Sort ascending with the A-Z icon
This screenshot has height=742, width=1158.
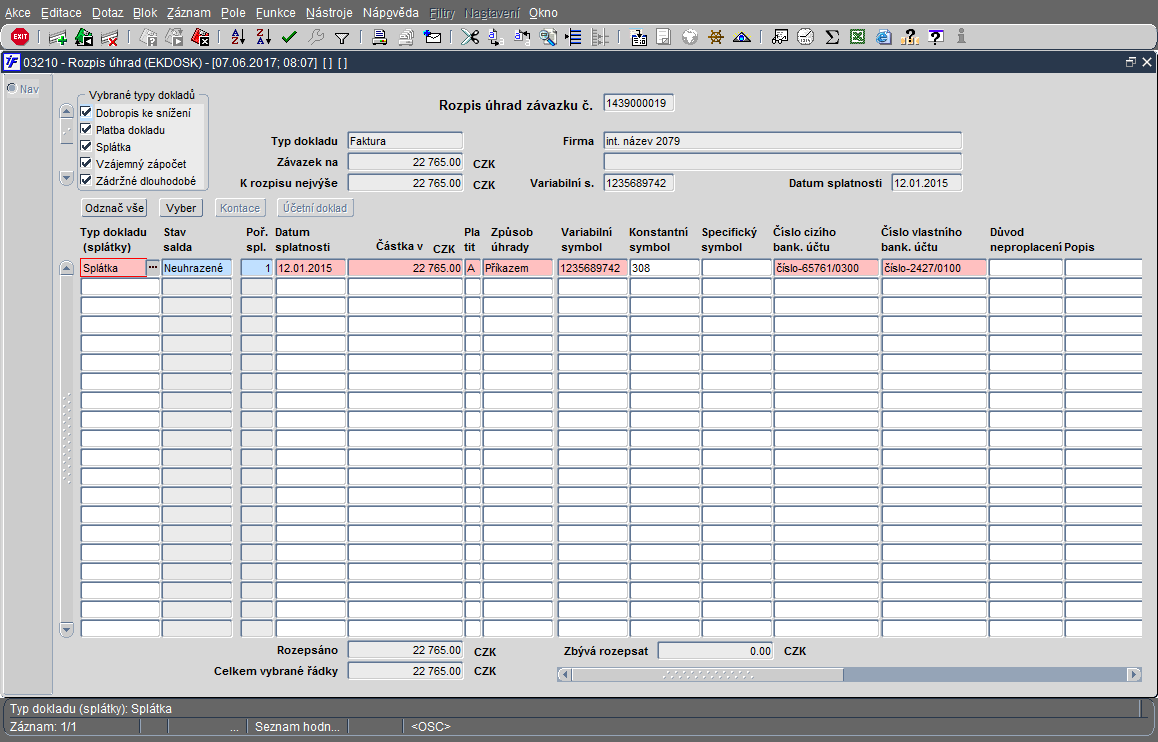[x=238, y=37]
